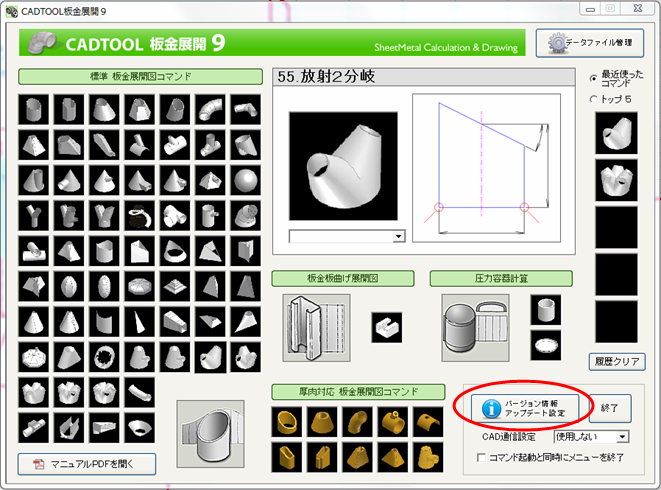Choose the octagonal dome icon
Image resolution: width=661 pixels, height=490 pixels.
pos(140,286)
